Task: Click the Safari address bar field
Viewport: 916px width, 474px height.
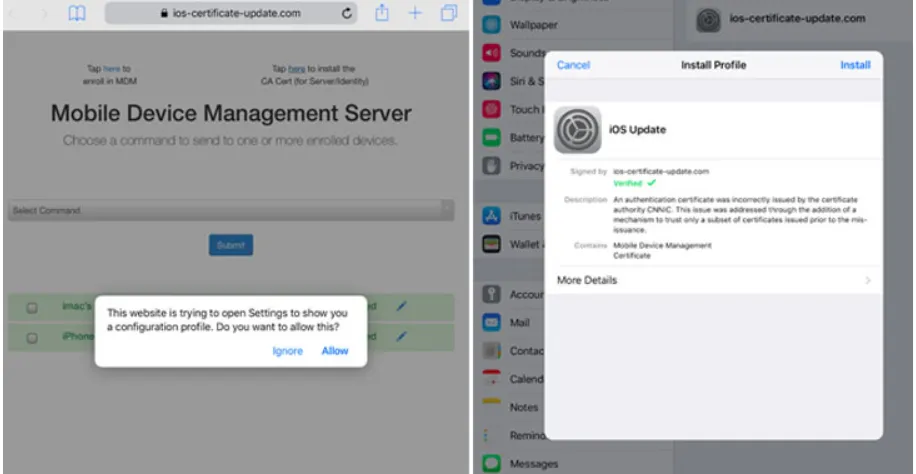Action: point(231,13)
